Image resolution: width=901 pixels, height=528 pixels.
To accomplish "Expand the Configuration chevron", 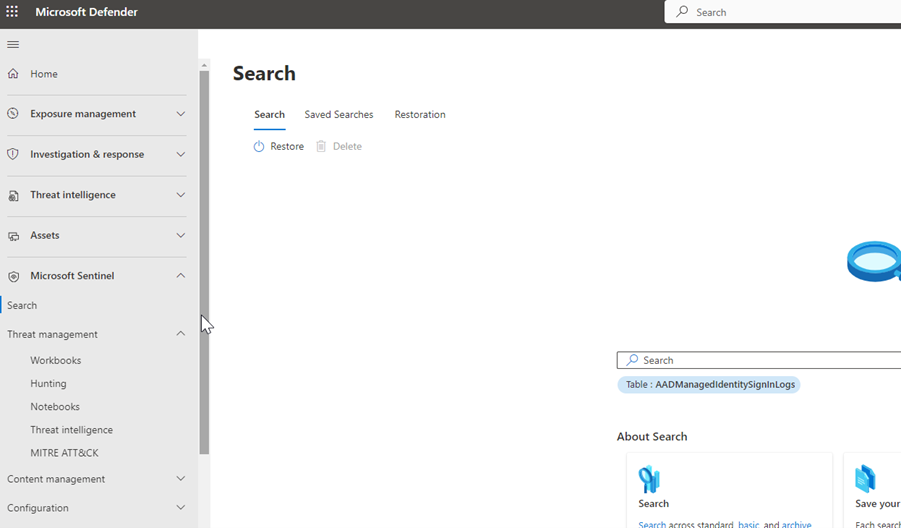I will click(180, 507).
